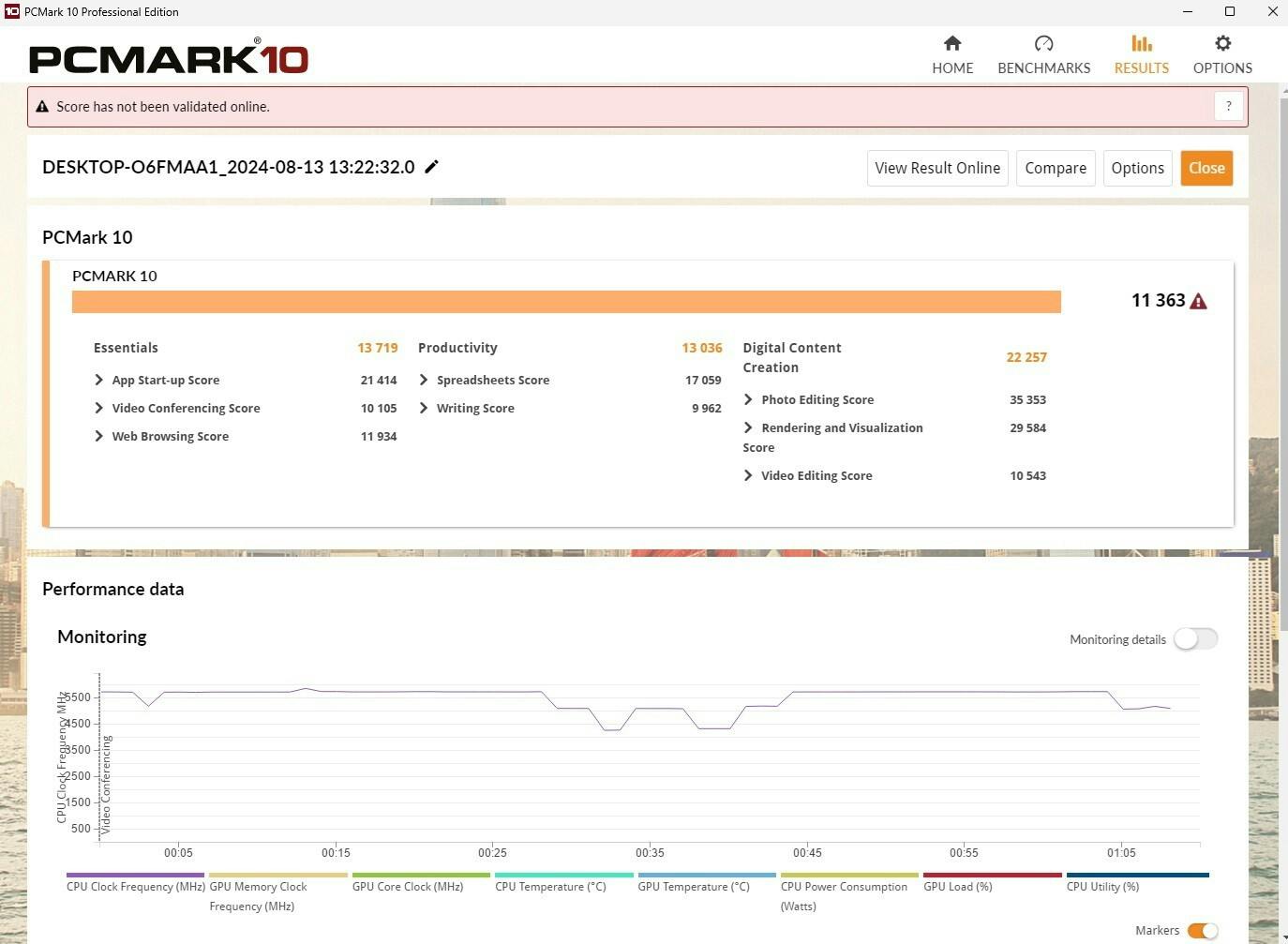Click the question mark help icon

(1228, 106)
